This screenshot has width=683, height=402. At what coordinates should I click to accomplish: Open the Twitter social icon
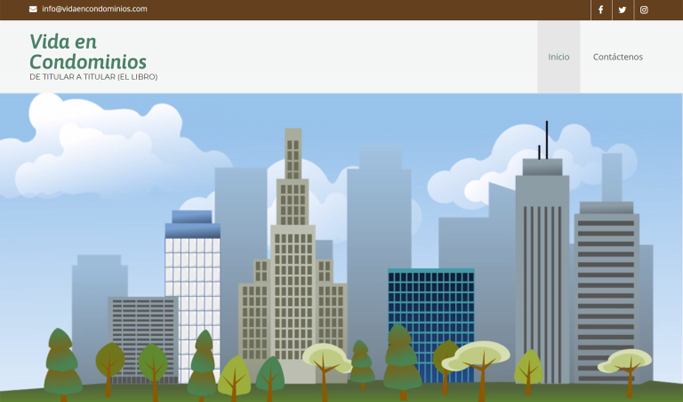[x=622, y=10]
